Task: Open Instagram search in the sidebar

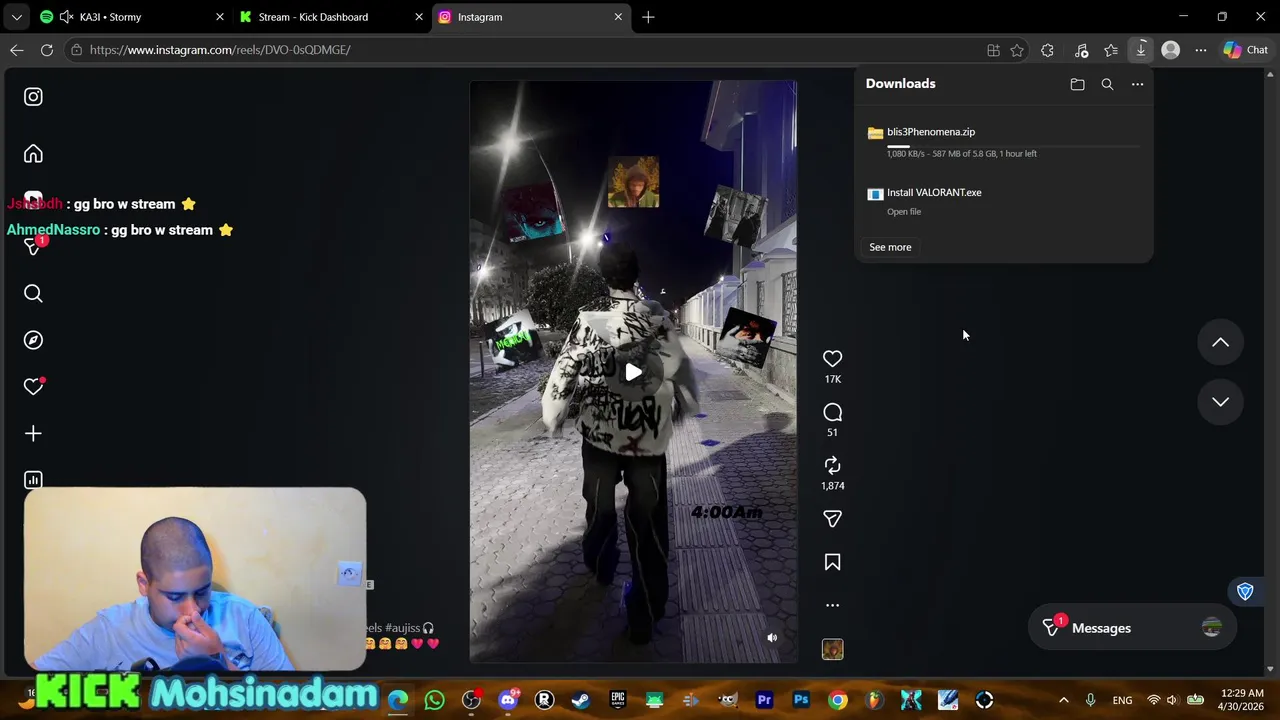Action: click(x=33, y=293)
